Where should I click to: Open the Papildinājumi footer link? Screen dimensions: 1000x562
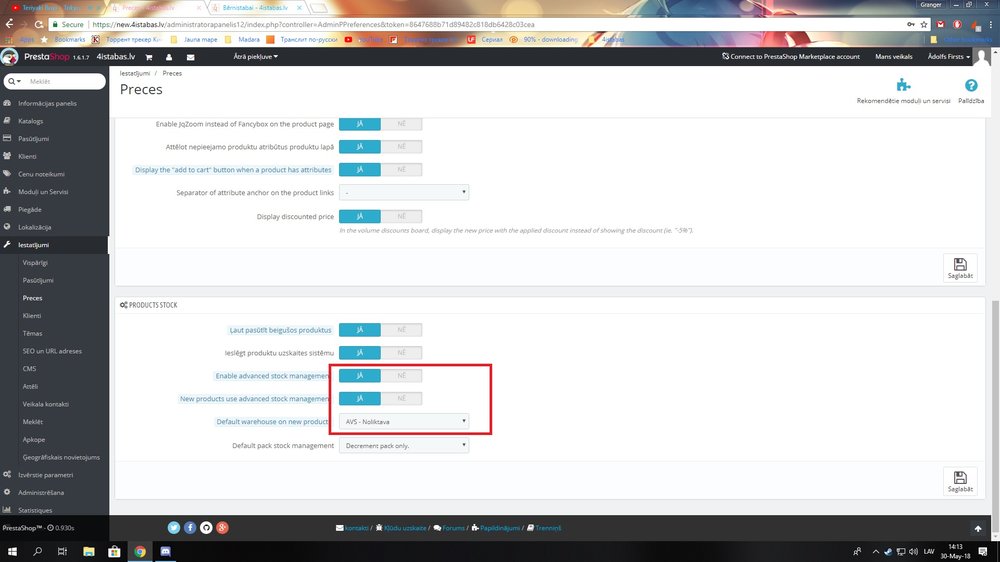496,528
